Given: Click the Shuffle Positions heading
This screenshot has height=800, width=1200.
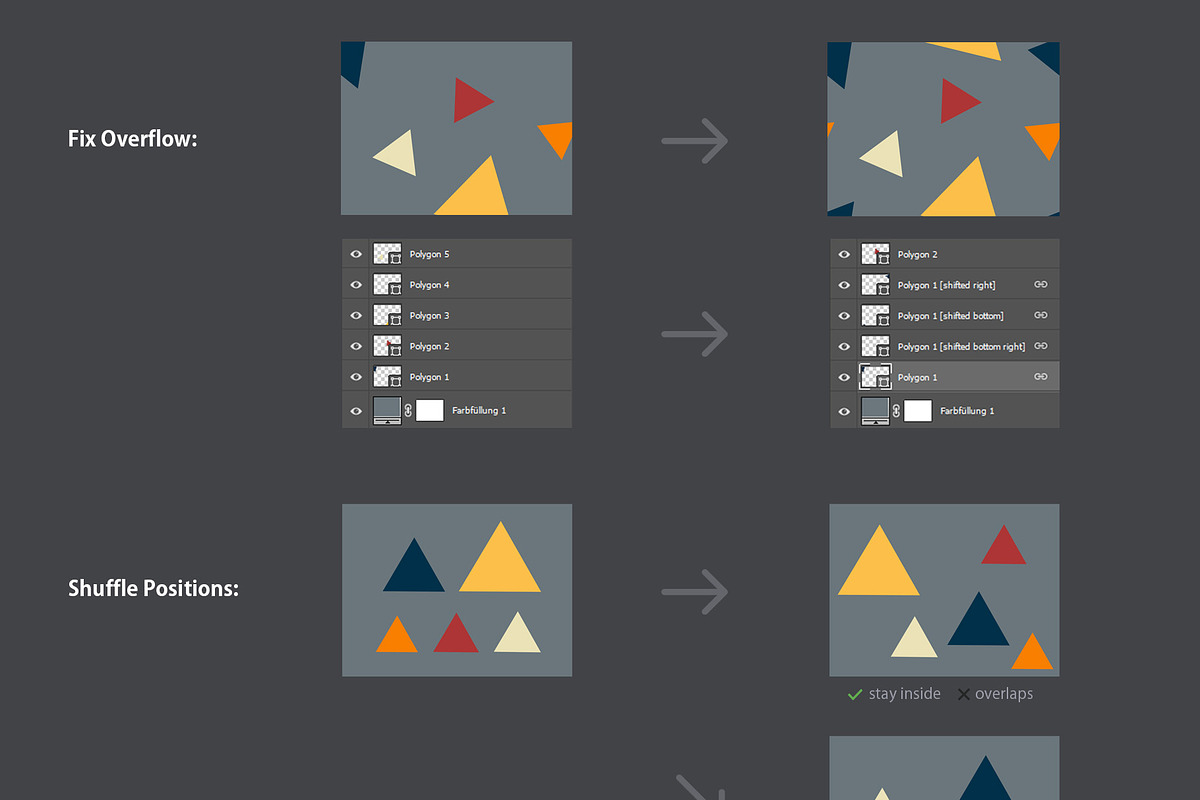Looking at the screenshot, I should click(153, 588).
